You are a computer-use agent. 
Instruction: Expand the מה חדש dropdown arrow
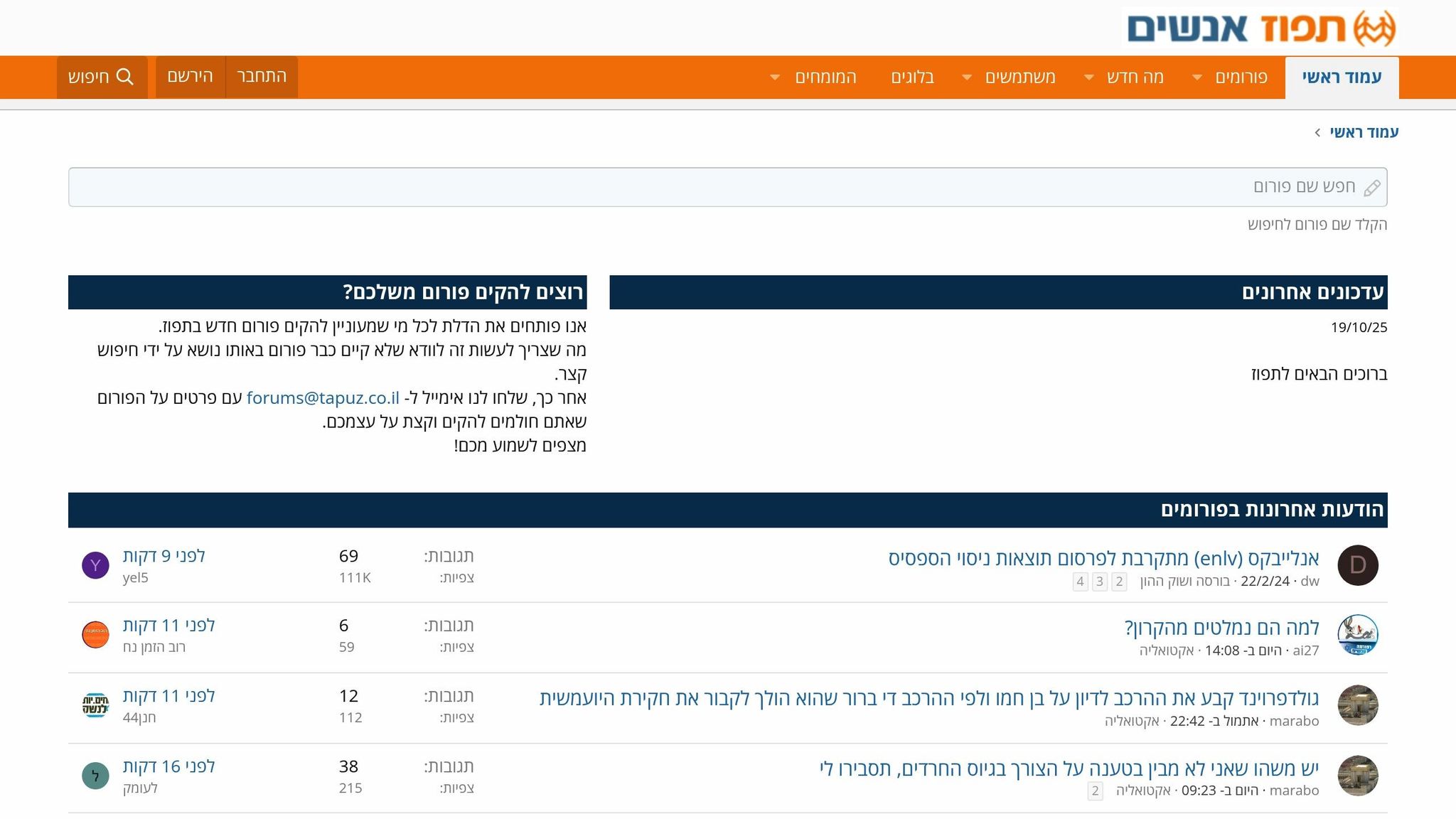[1088, 77]
